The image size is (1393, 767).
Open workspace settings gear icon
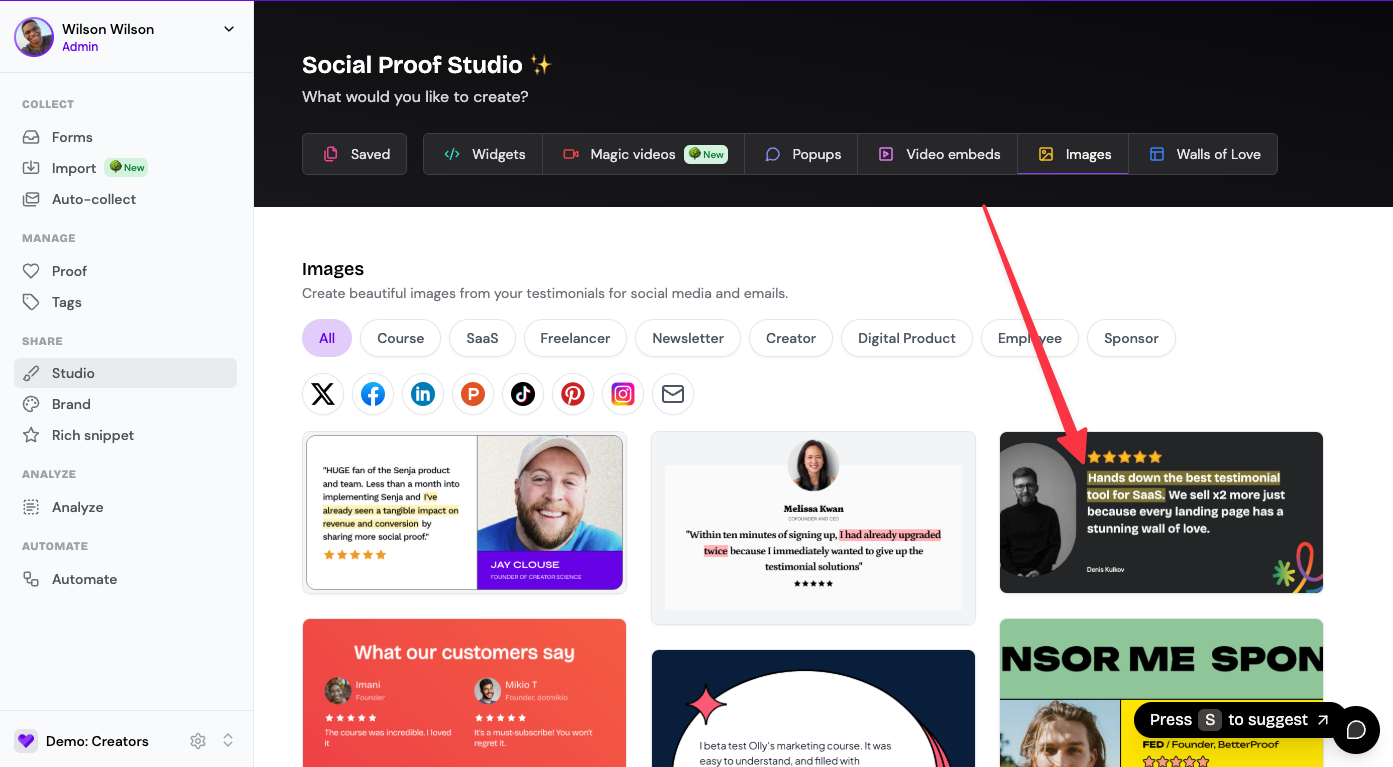[198, 741]
